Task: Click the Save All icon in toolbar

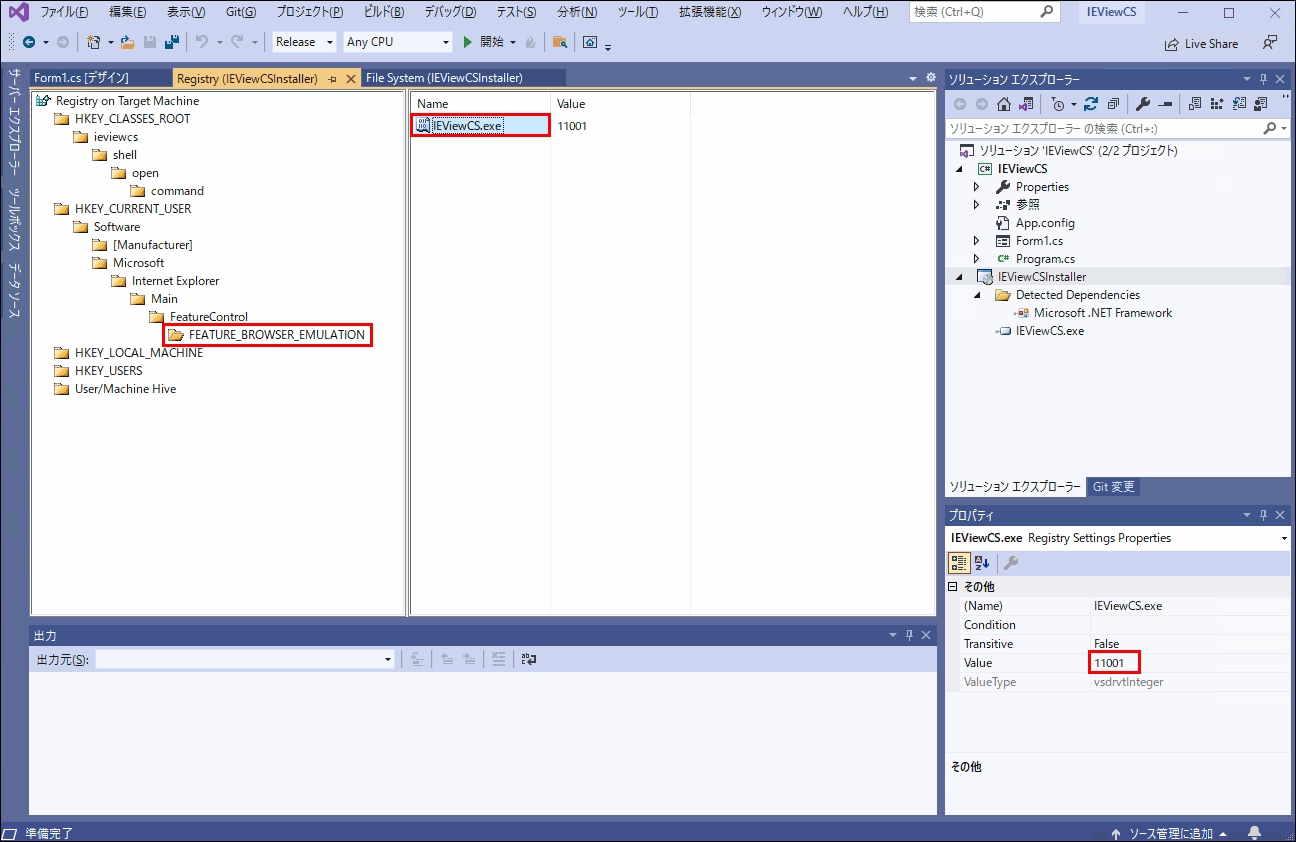Action: 171,42
